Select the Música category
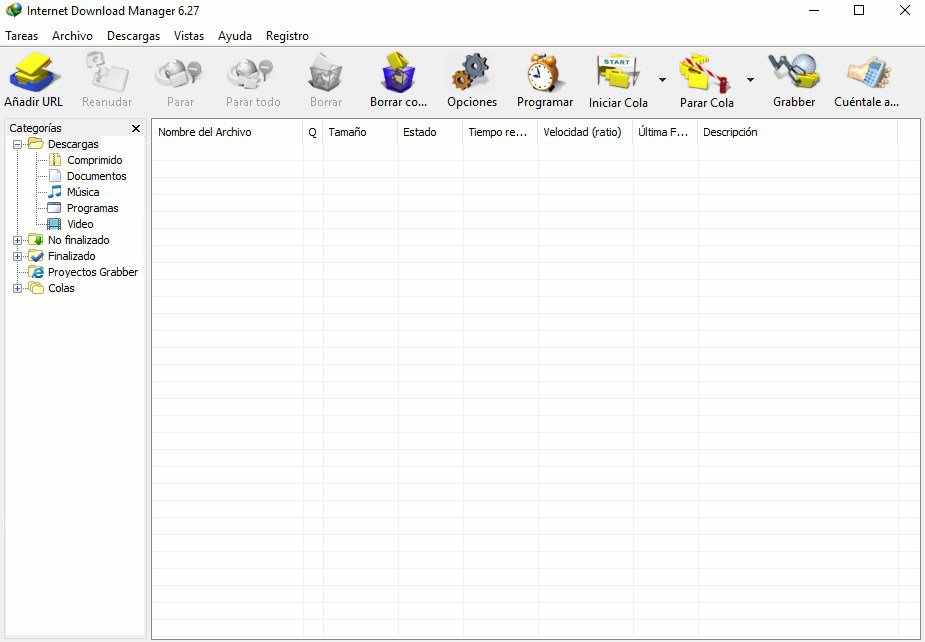925x642 pixels. [80, 191]
